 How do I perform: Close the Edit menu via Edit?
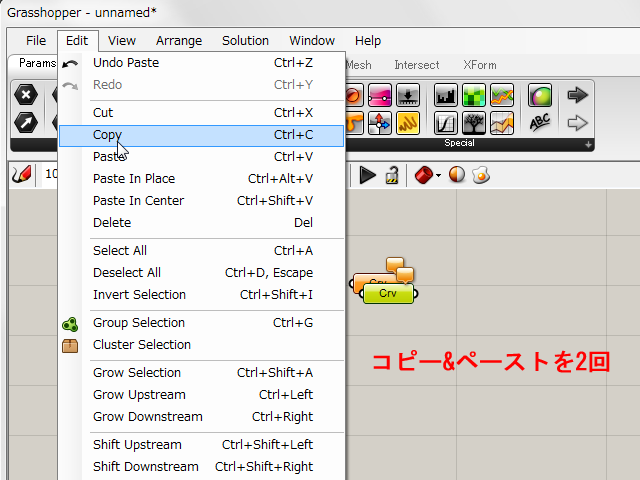pyautogui.click(x=77, y=40)
